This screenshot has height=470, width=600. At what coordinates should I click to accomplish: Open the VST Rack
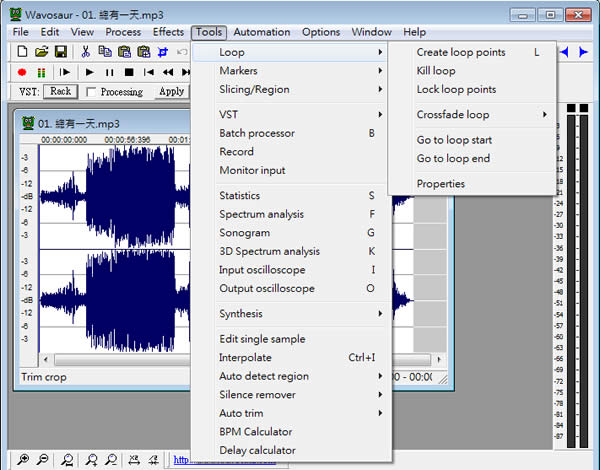point(60,91)
